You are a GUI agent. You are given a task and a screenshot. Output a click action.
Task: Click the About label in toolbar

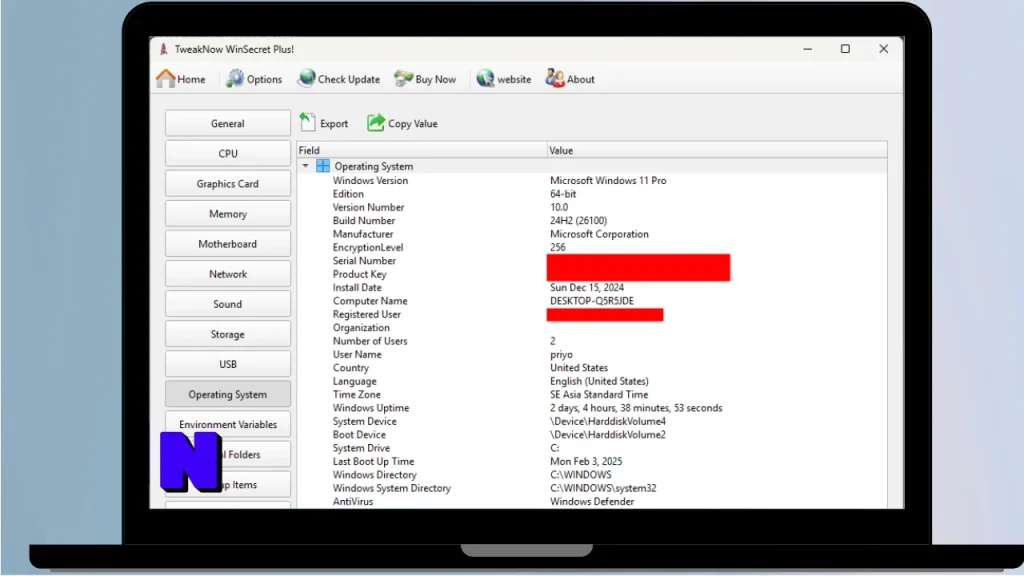(x=581, y=79)
